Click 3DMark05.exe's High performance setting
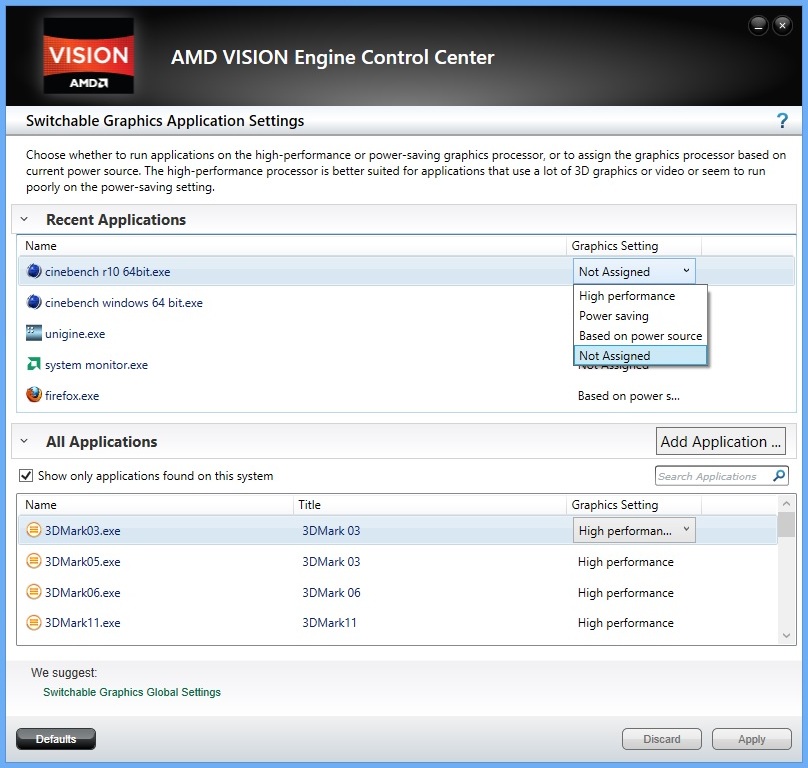This screenshot has height=768, width=808. 626,561
